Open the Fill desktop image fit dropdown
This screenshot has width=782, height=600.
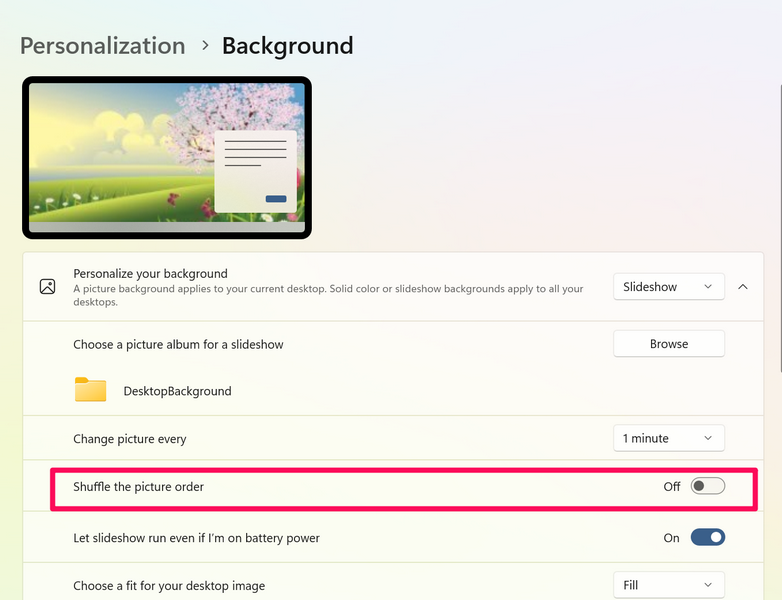tap(668, 585)
